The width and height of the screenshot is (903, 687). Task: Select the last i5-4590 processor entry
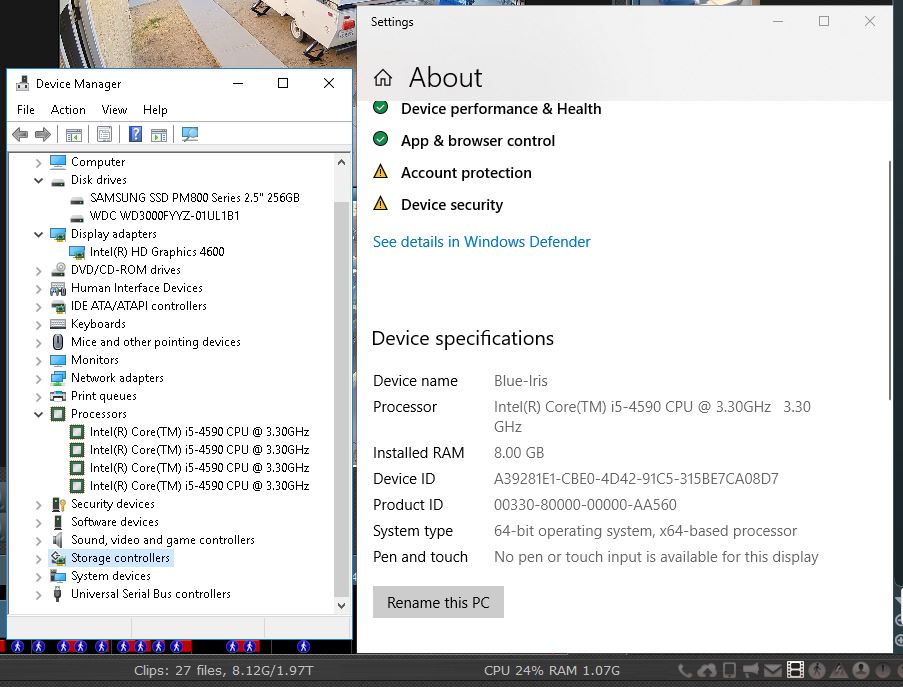199,486
